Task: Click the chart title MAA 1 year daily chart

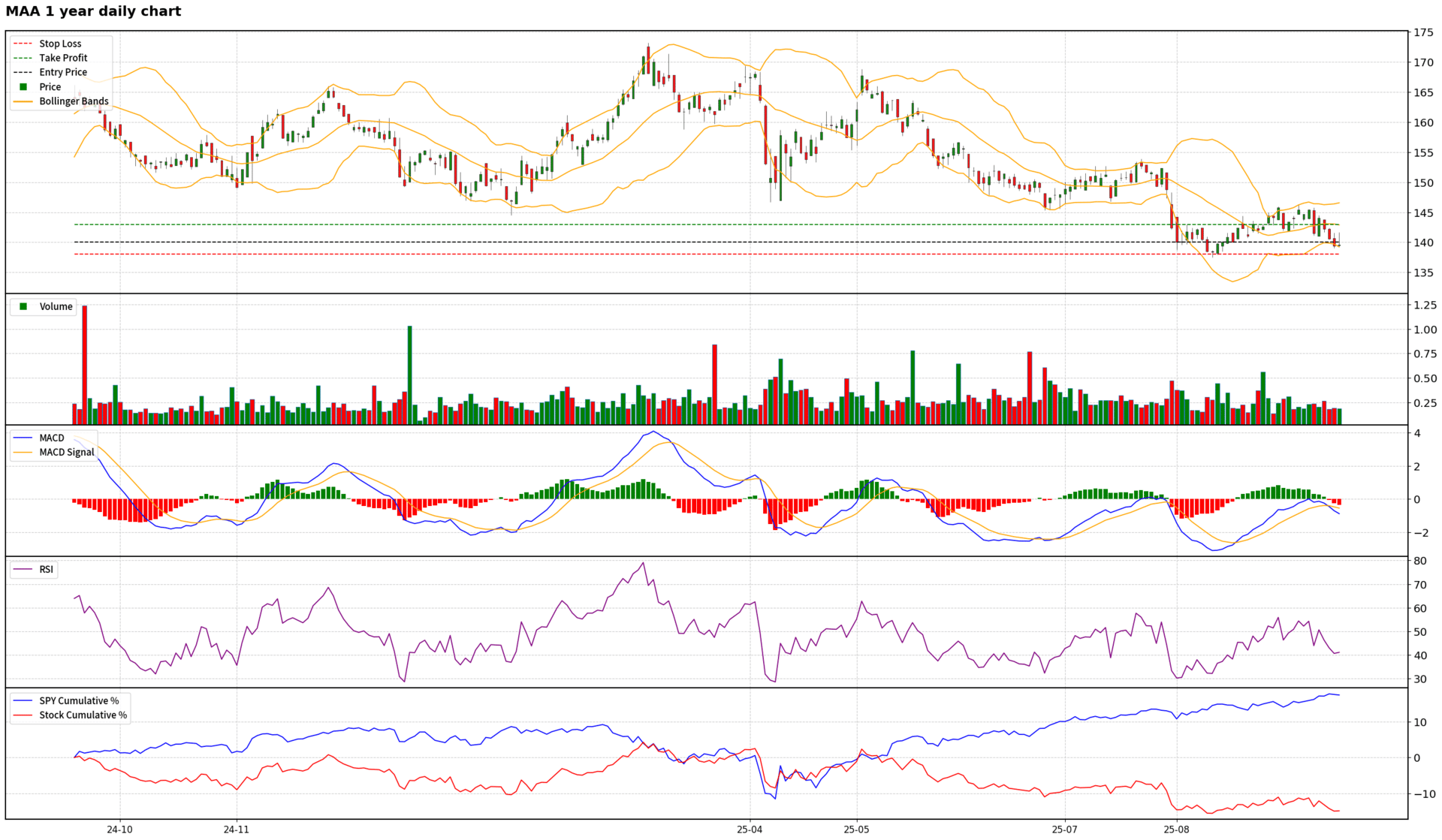Action: tap(93, 11)
